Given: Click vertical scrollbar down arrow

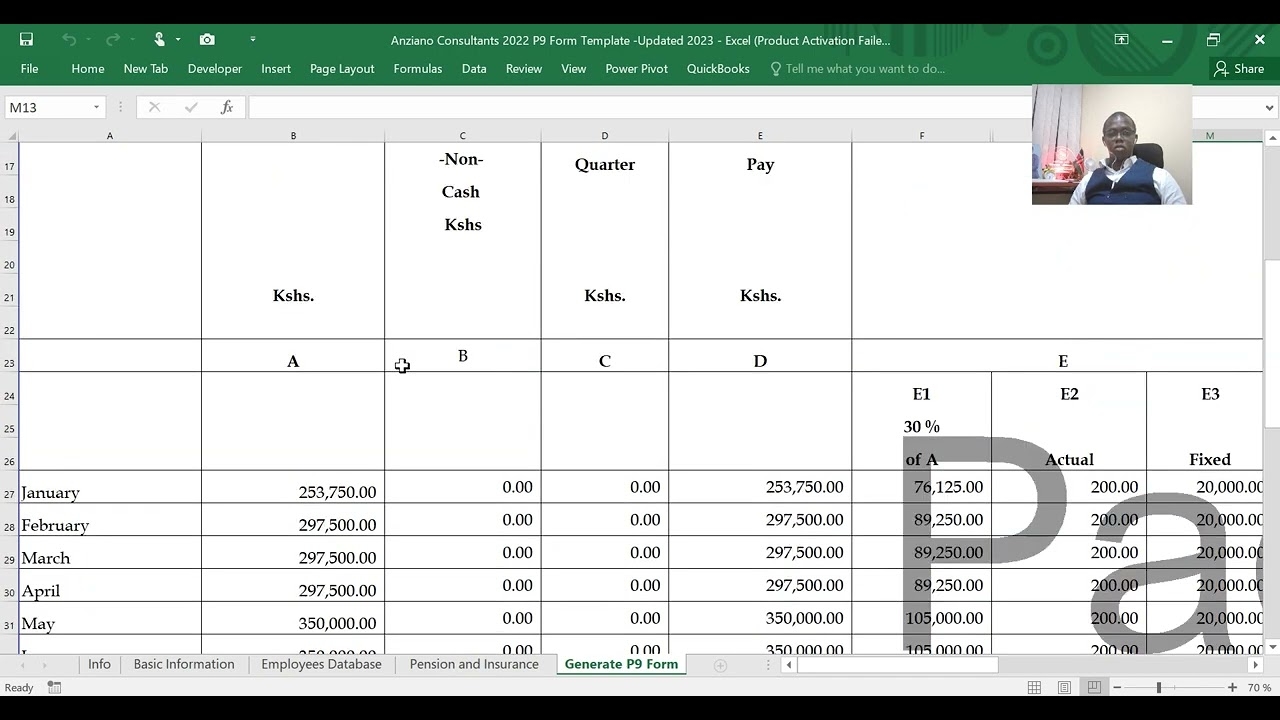Looking at the screenshot, I should [1272, 647].
